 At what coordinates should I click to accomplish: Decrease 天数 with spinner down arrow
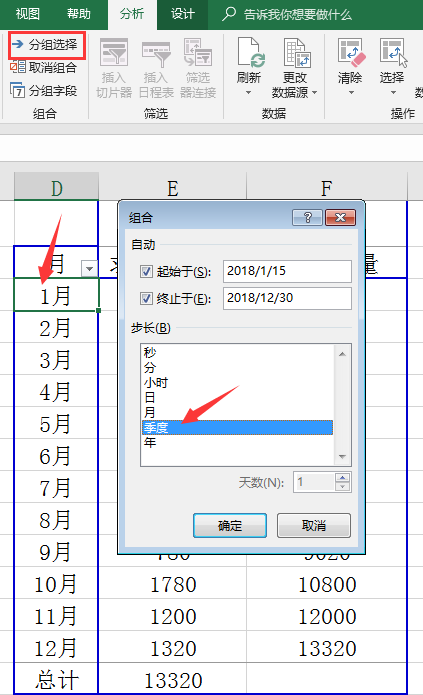343,487
